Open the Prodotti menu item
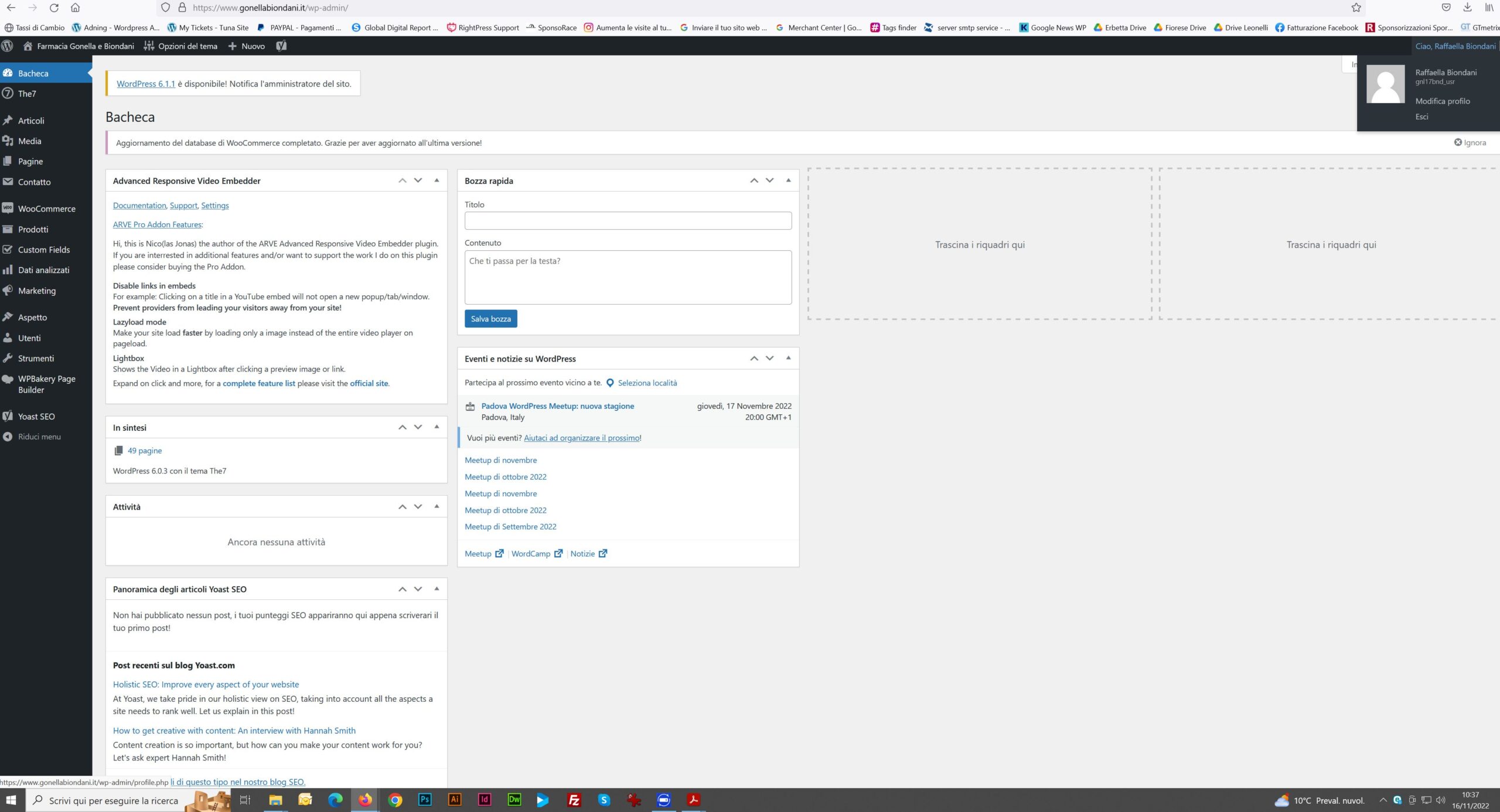 pos(33,229)
